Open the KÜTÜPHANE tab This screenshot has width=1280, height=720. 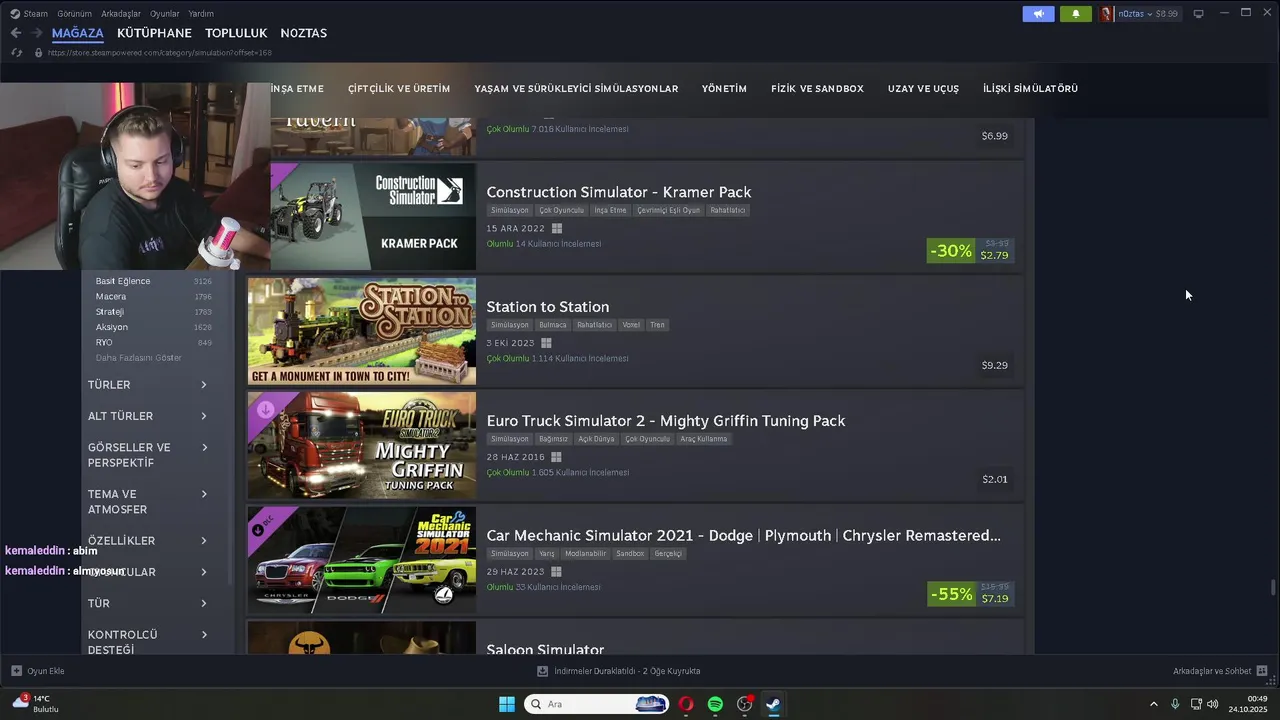click(x=154, y=33)
